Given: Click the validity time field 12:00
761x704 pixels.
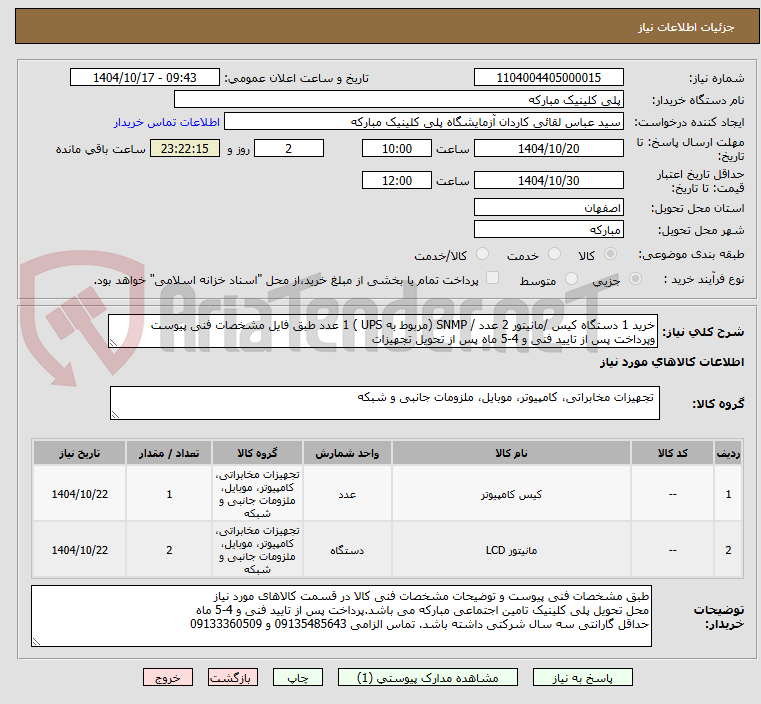Looking at the screenshot, I should (x=397, y=180).
